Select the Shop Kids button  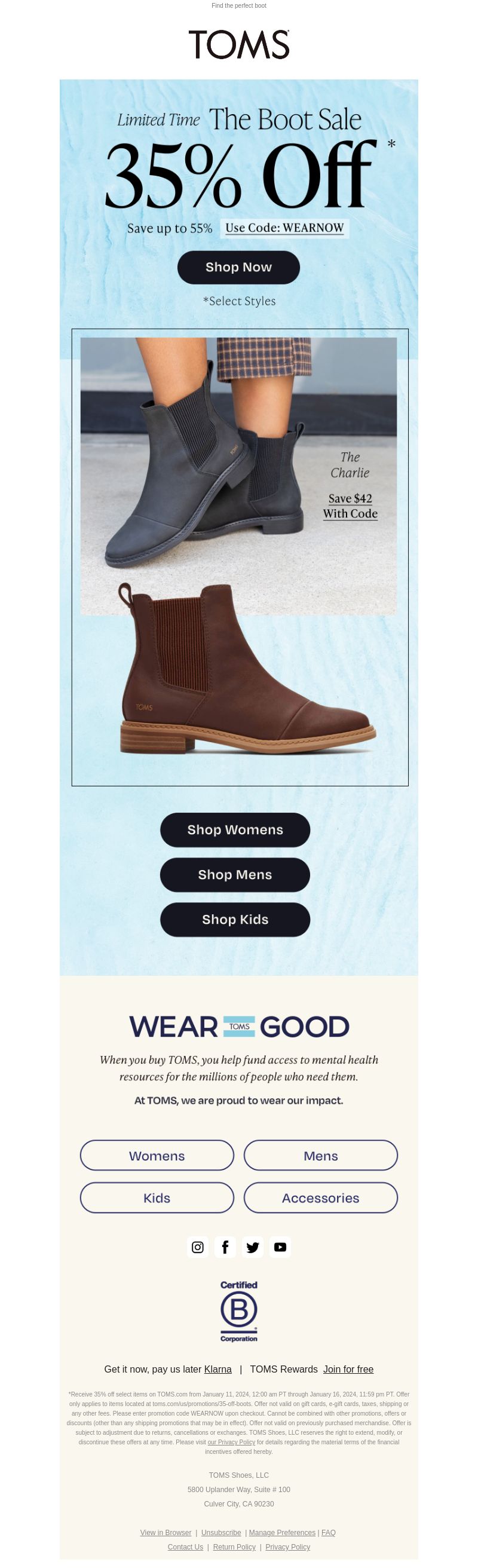235,920
